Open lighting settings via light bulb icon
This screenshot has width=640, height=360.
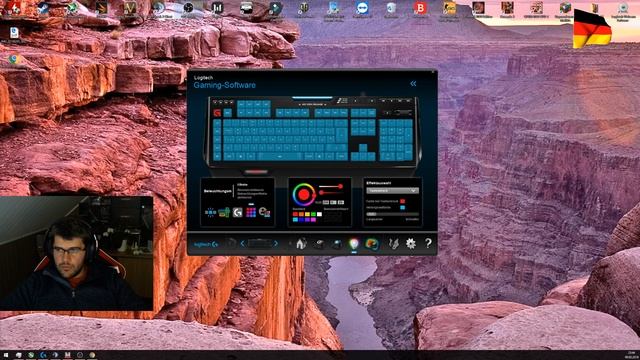[x=353, y=243]
